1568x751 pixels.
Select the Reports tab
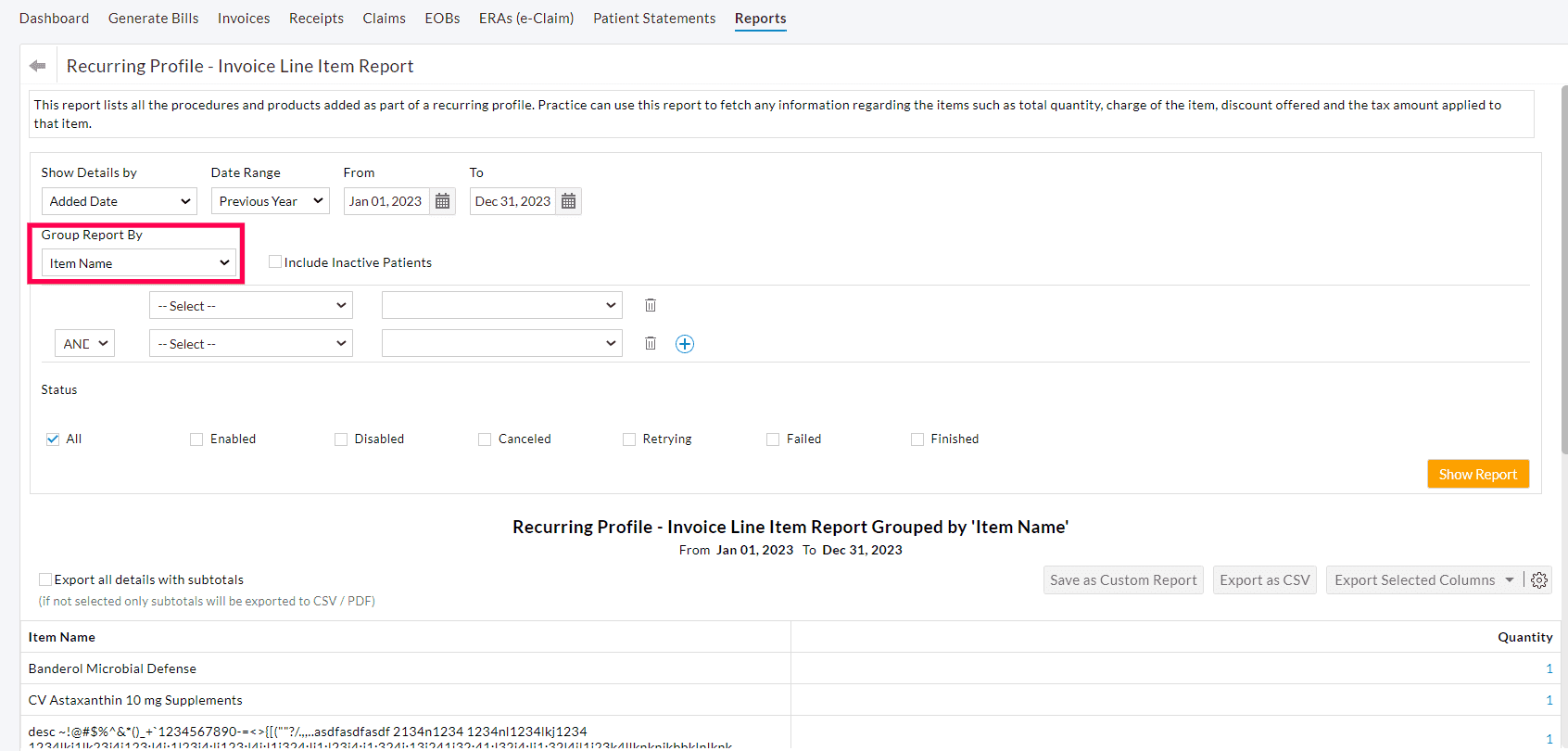(x=761, y=19)
